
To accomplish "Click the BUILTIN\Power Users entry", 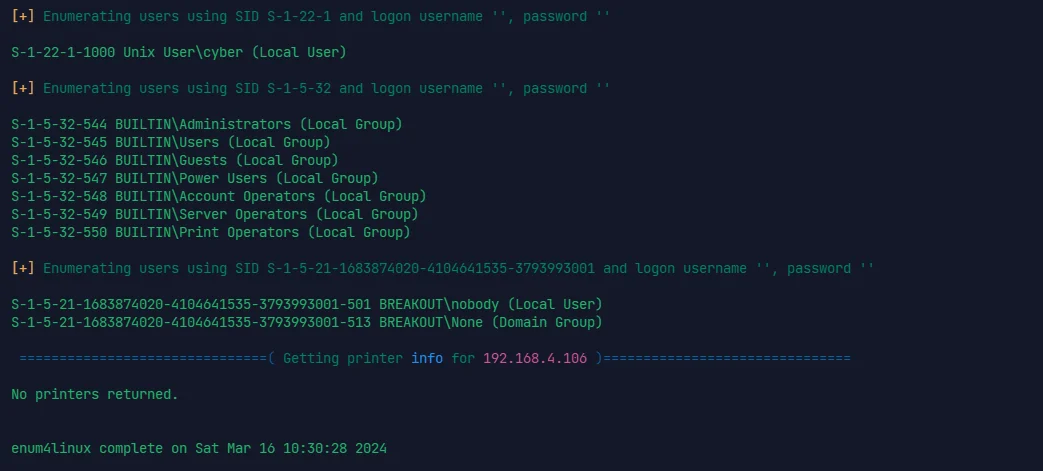I will tap(195, 178).
